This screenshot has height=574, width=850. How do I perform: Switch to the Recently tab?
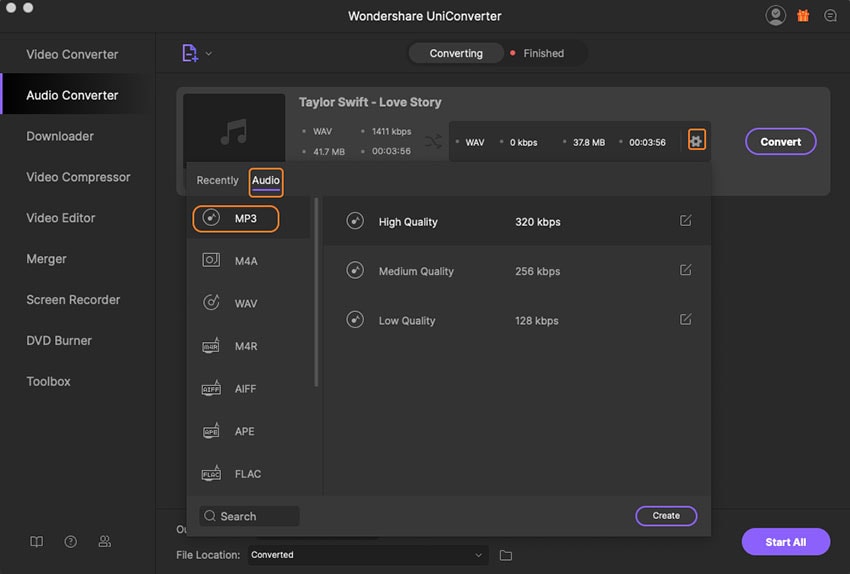[x=217, y=181]
